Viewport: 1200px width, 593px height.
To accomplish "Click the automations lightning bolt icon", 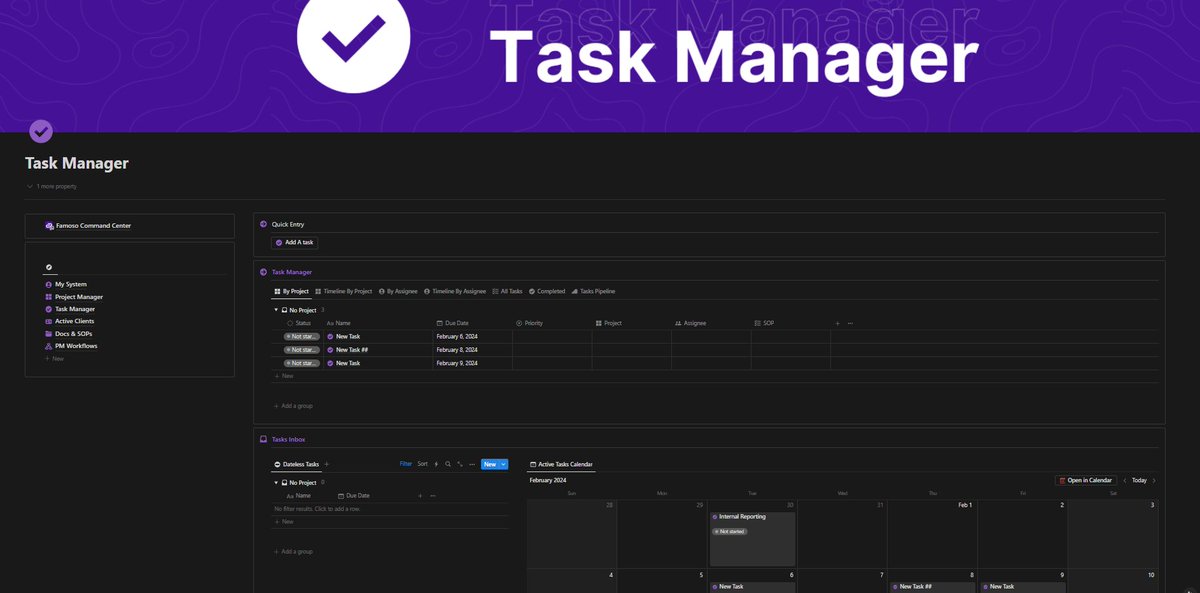I will pos(436,464).
